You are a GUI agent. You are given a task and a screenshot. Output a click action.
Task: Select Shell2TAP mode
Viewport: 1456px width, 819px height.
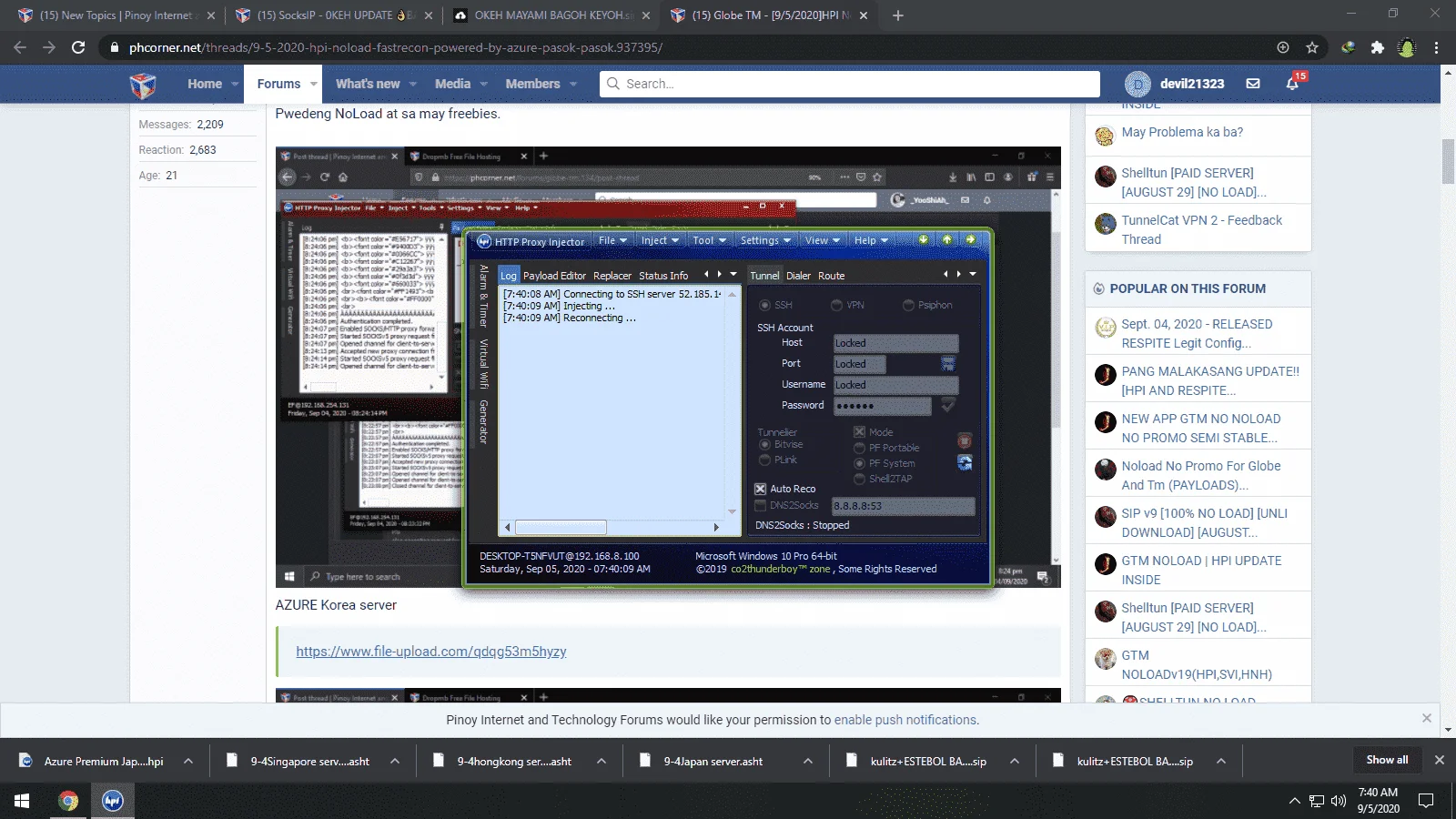pyautogui.click(x=859, y=479)
